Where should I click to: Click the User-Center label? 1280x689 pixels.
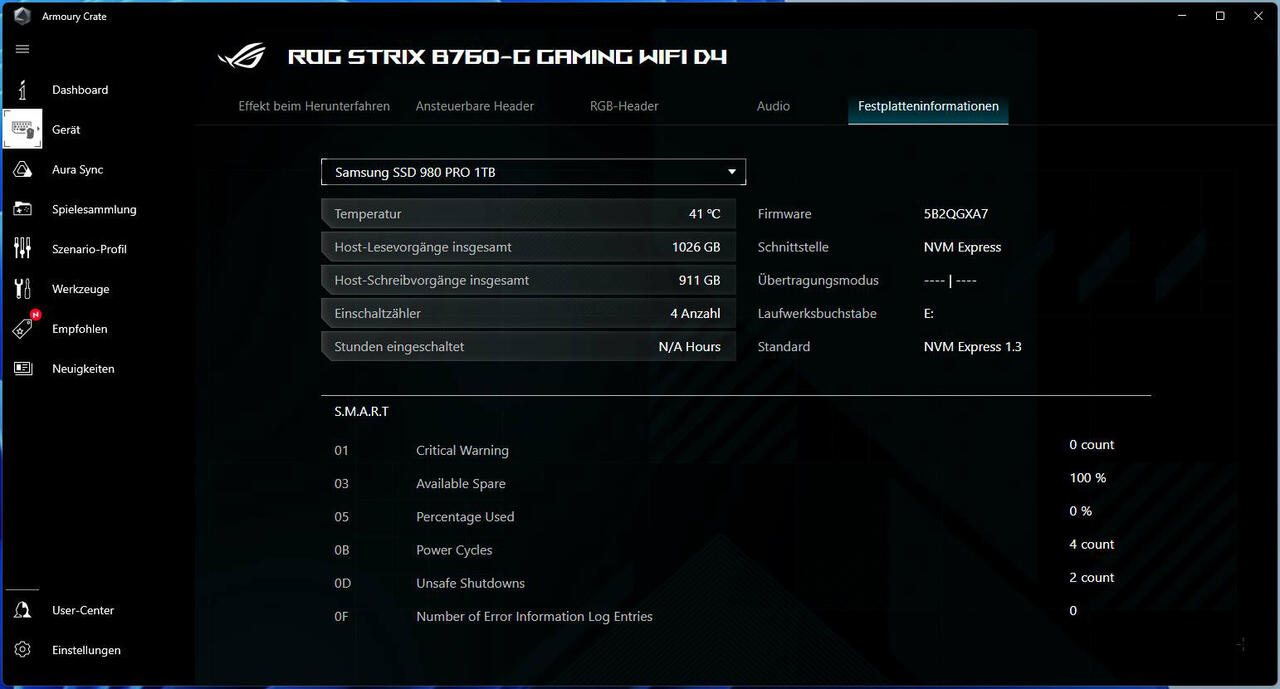pyautogui.click(x=83, y=610)
